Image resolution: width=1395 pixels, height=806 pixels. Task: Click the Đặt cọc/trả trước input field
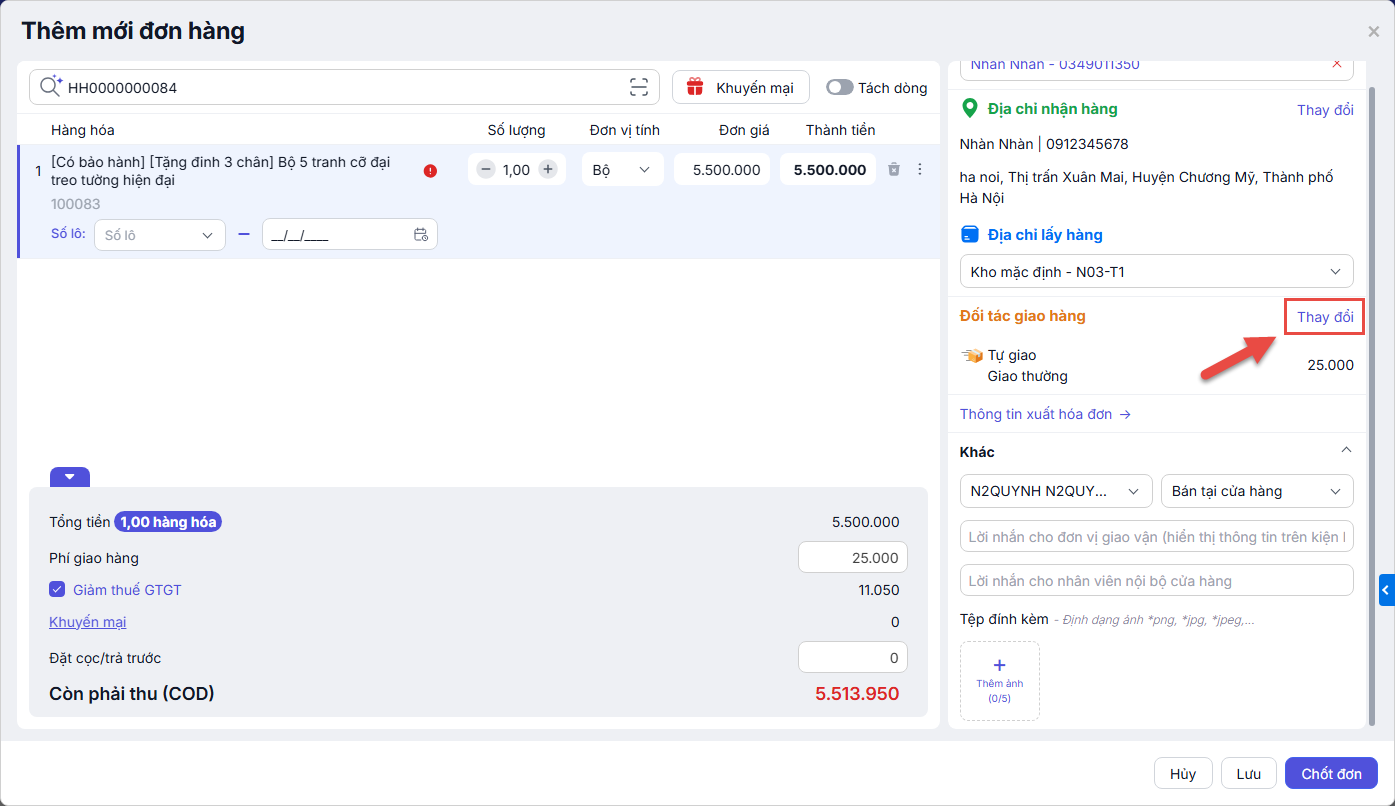coord(853,658)
